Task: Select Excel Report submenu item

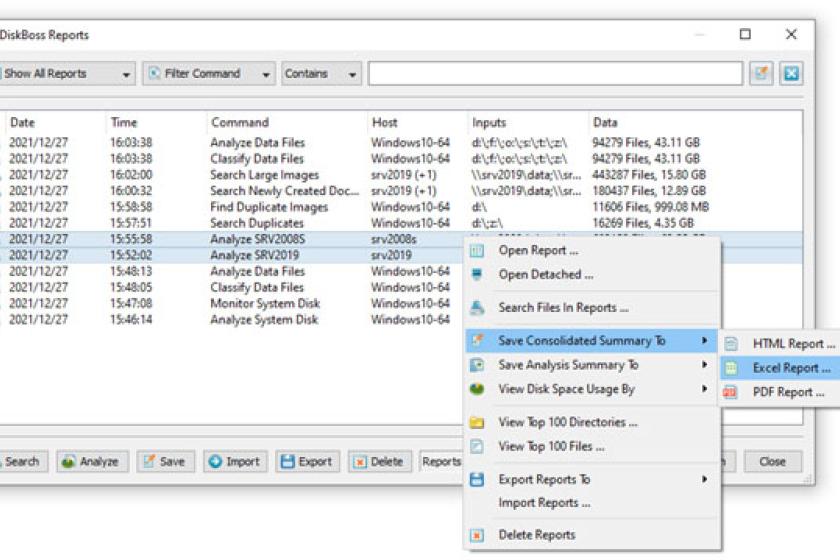Action: click(x=779, y=368)
